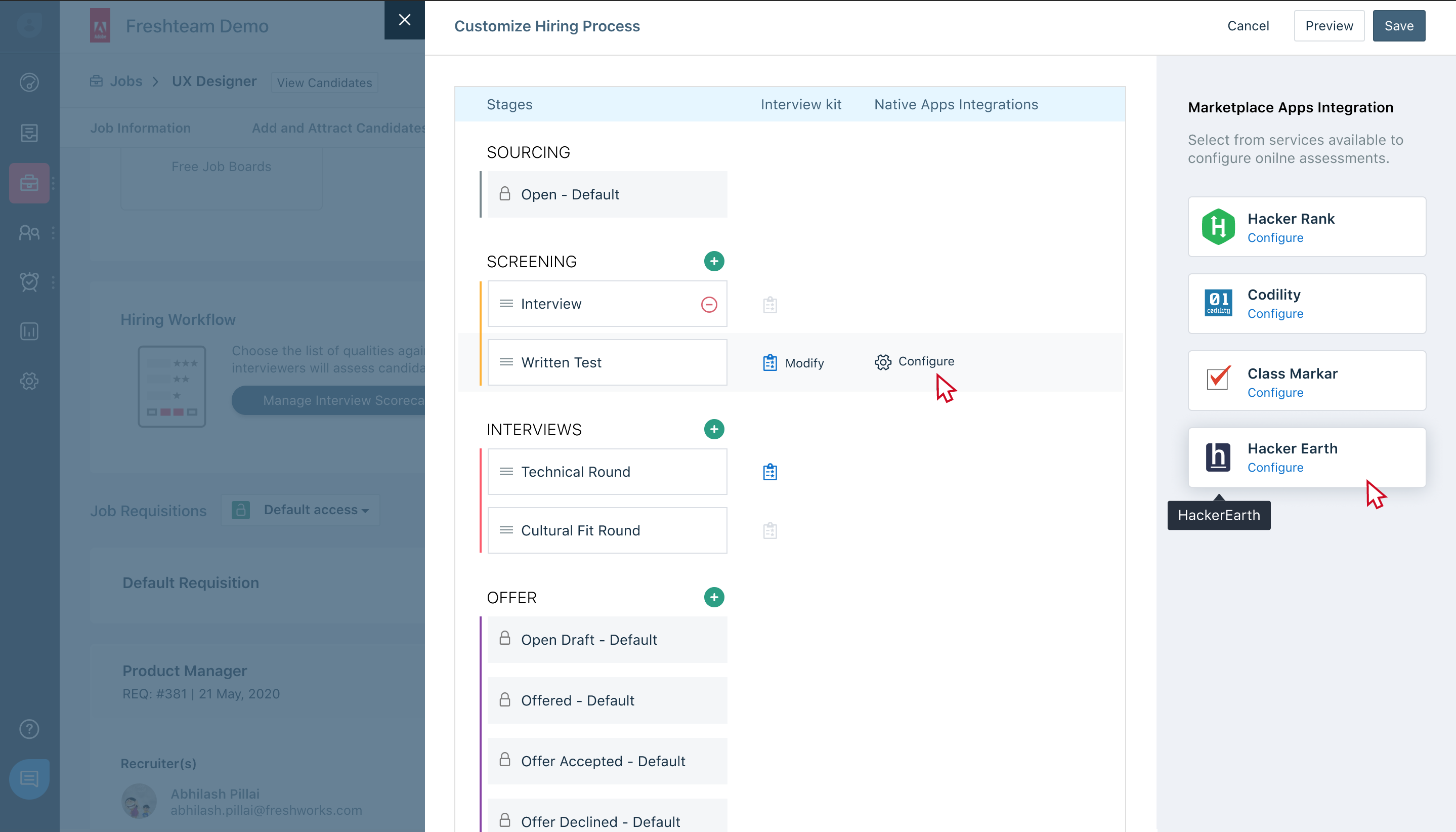Click interview kit icon beside Interview stage
Screen dimensions: 1456x832
769,305
